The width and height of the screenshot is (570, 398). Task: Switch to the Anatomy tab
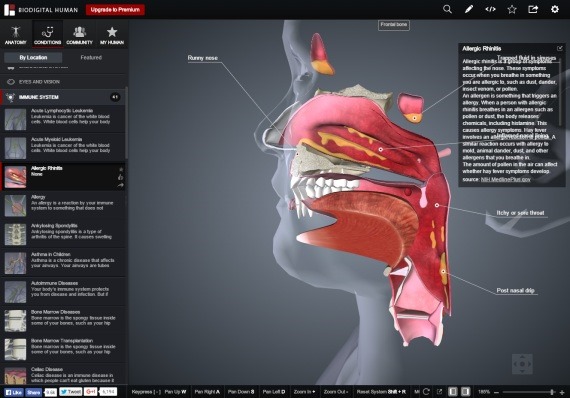(x=16, y=35)
